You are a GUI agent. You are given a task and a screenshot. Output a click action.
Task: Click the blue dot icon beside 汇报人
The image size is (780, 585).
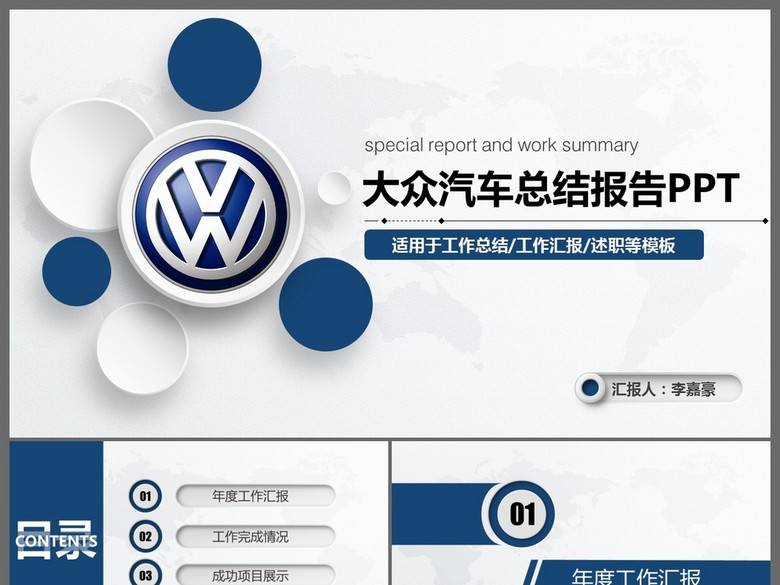point(590,389)
